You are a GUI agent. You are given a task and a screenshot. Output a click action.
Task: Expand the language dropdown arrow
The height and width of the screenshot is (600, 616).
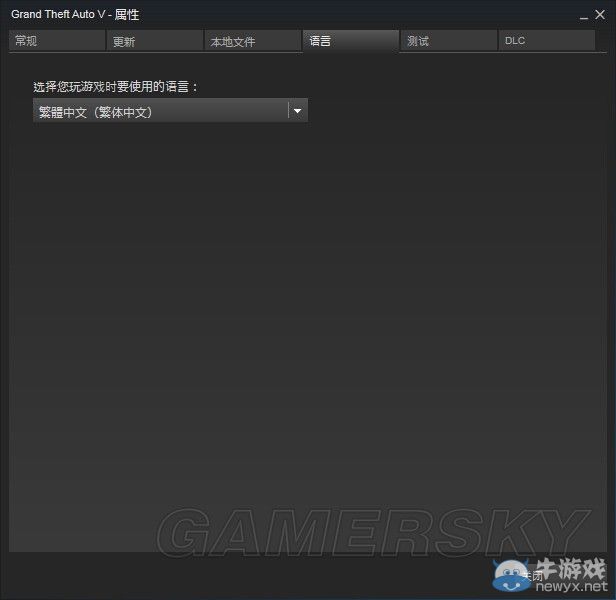click(x=298, y=111)
